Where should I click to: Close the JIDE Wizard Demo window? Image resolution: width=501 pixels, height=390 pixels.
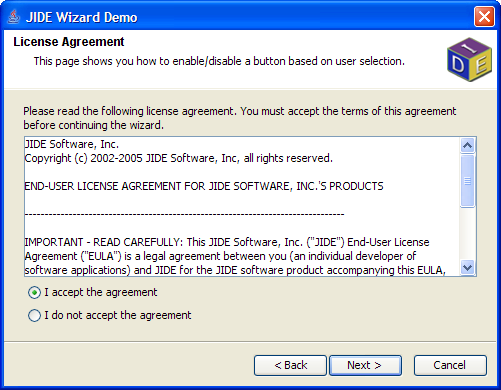click(484, 17)
